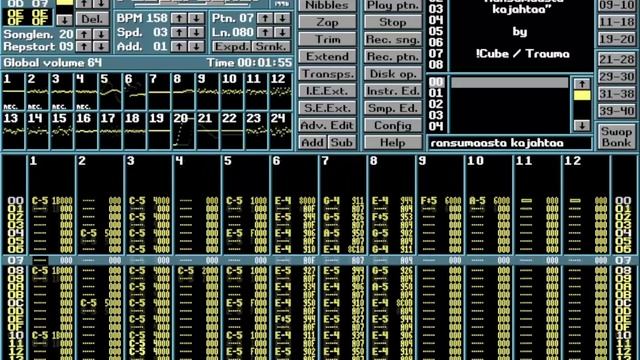Image resolution: width=640 pixels, height=360 pixels.
Task: Switch to instrument bank 29-30
Action: pos(616,77)
